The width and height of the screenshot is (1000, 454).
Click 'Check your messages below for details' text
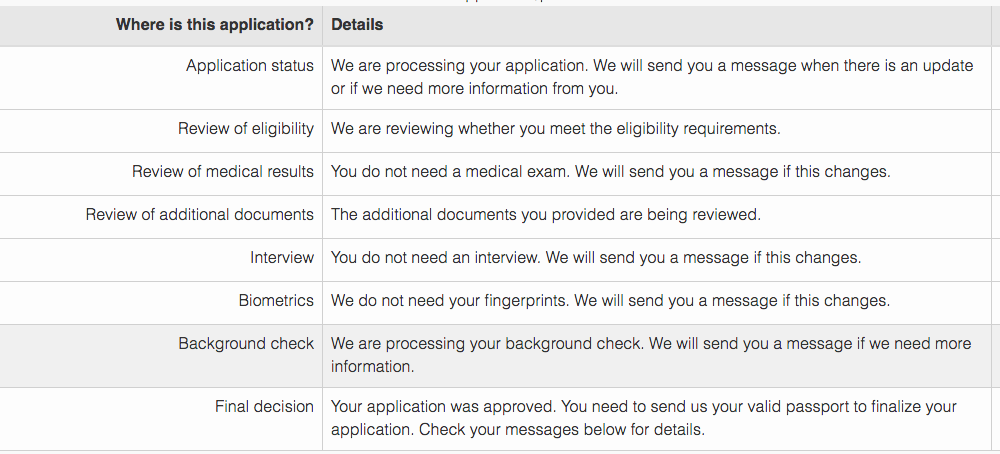(562, 430)
